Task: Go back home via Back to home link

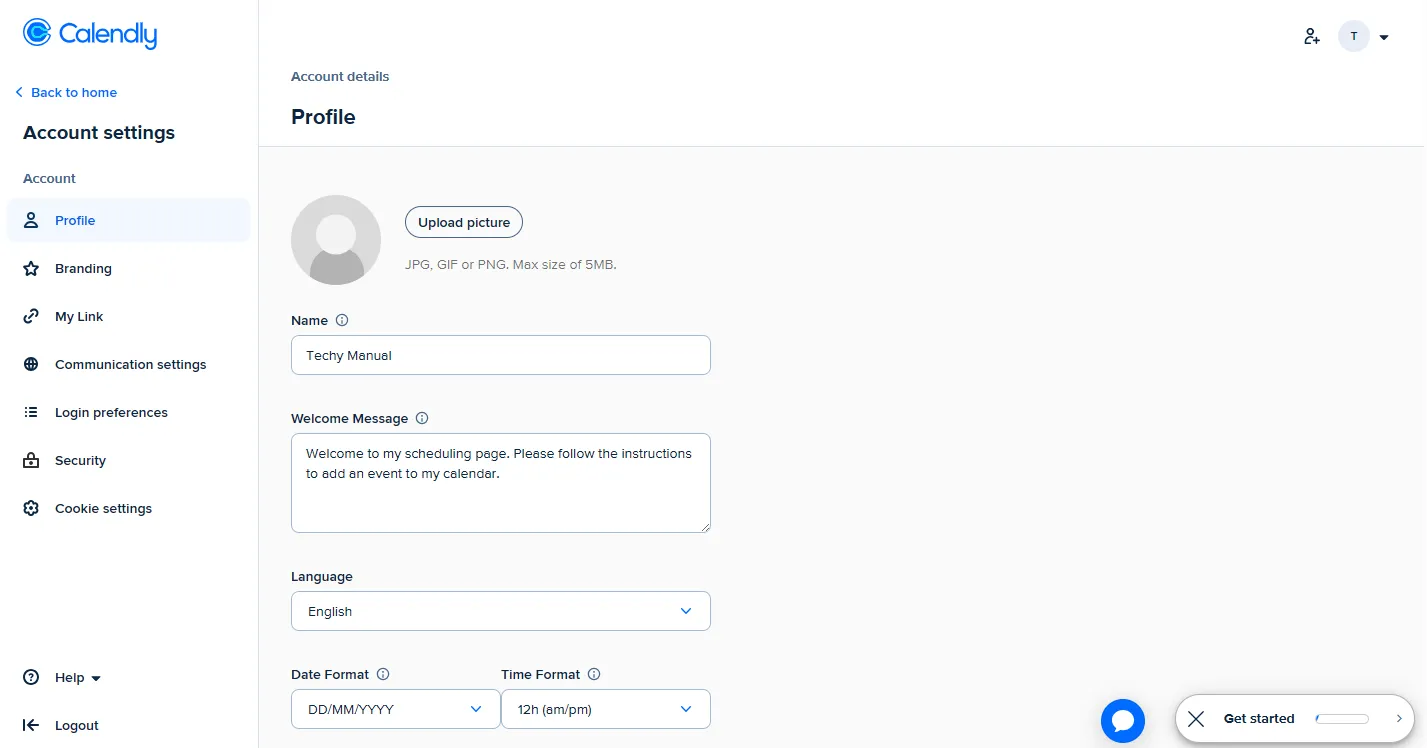Action: [x=66, y=92]
